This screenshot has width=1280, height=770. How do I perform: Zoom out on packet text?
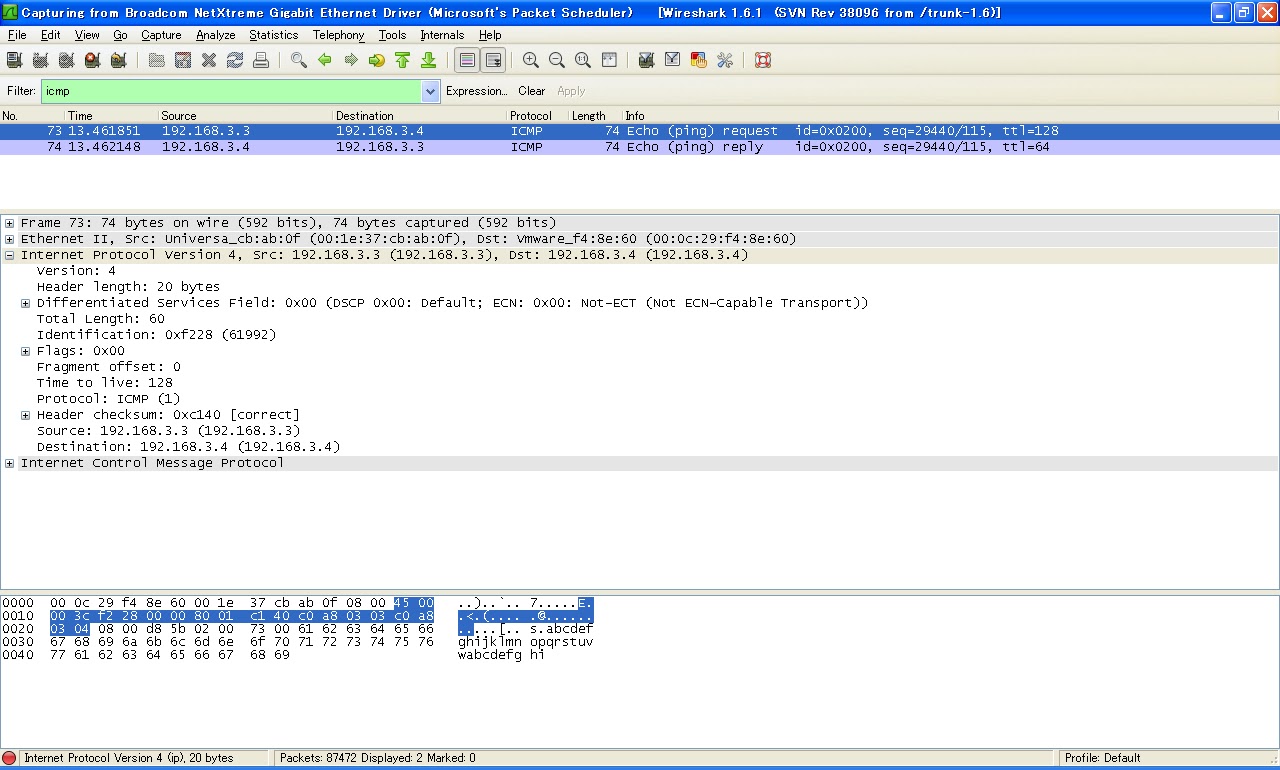coord(557,60)
